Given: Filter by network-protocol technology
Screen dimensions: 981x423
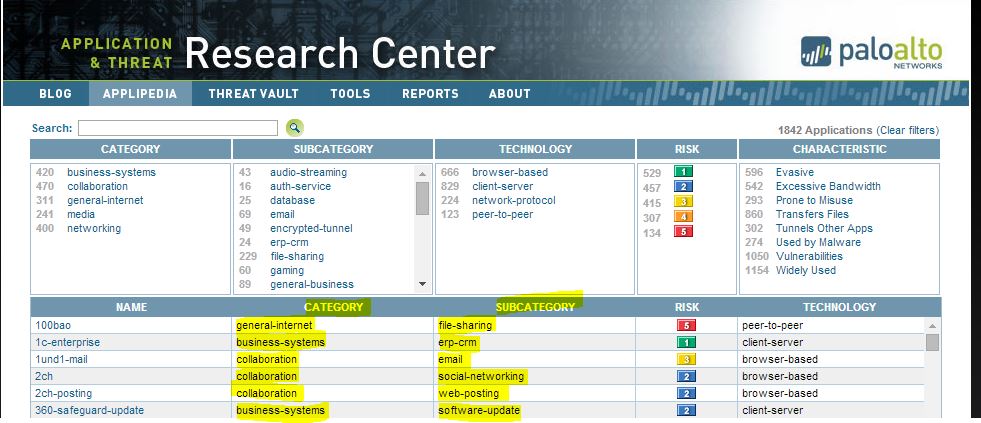Looking at the screenshot, I should [514, 200].
